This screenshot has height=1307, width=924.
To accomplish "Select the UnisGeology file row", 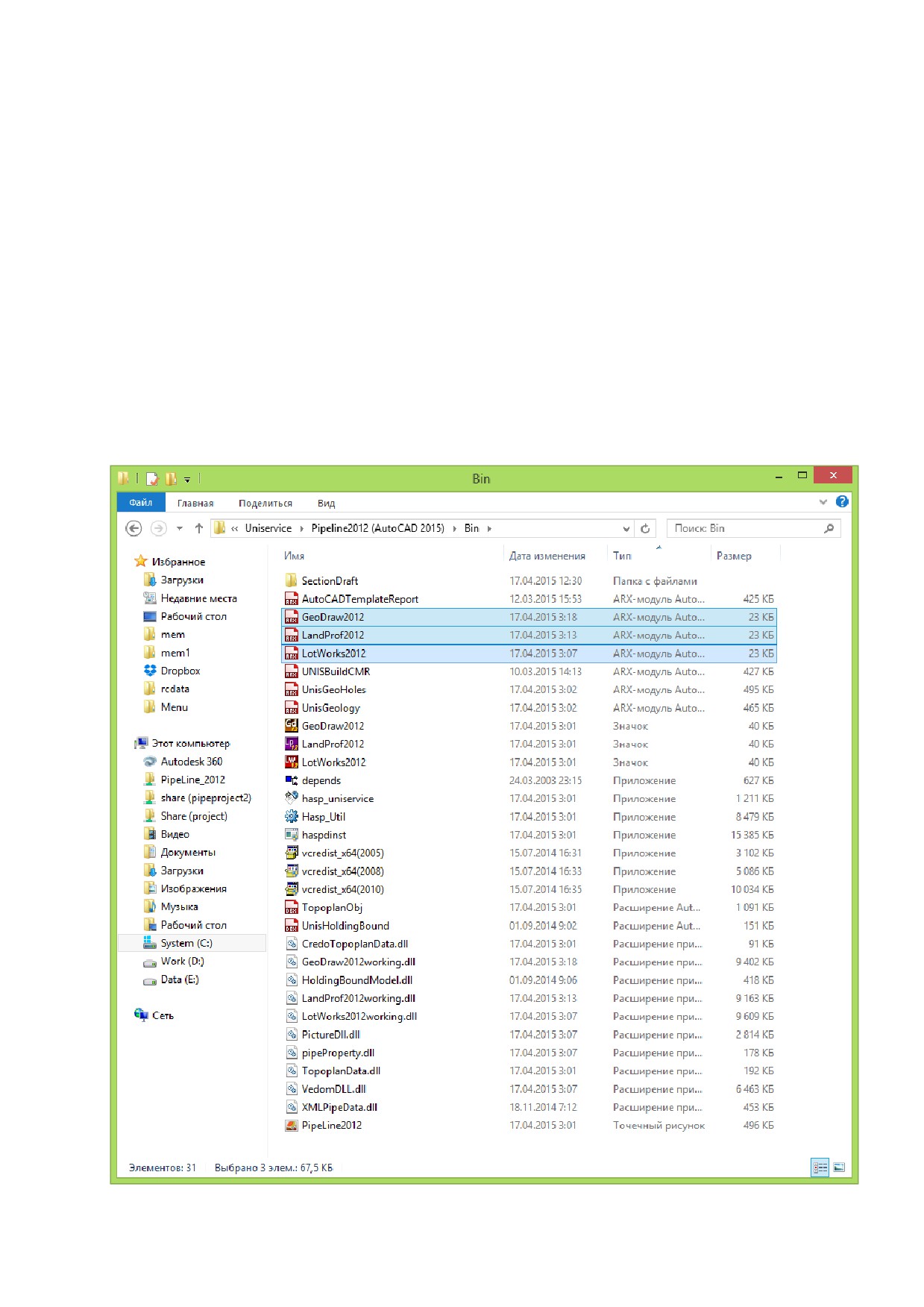I will click(x=529, y=707).
